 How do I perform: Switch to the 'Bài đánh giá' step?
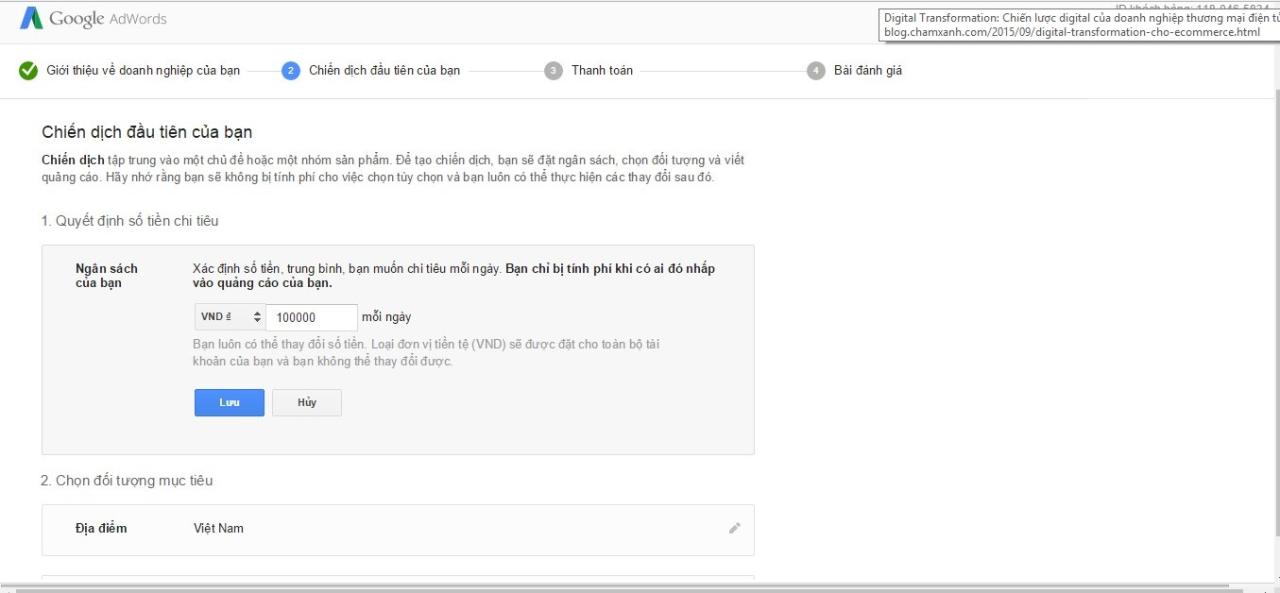(x=868, y=71)
